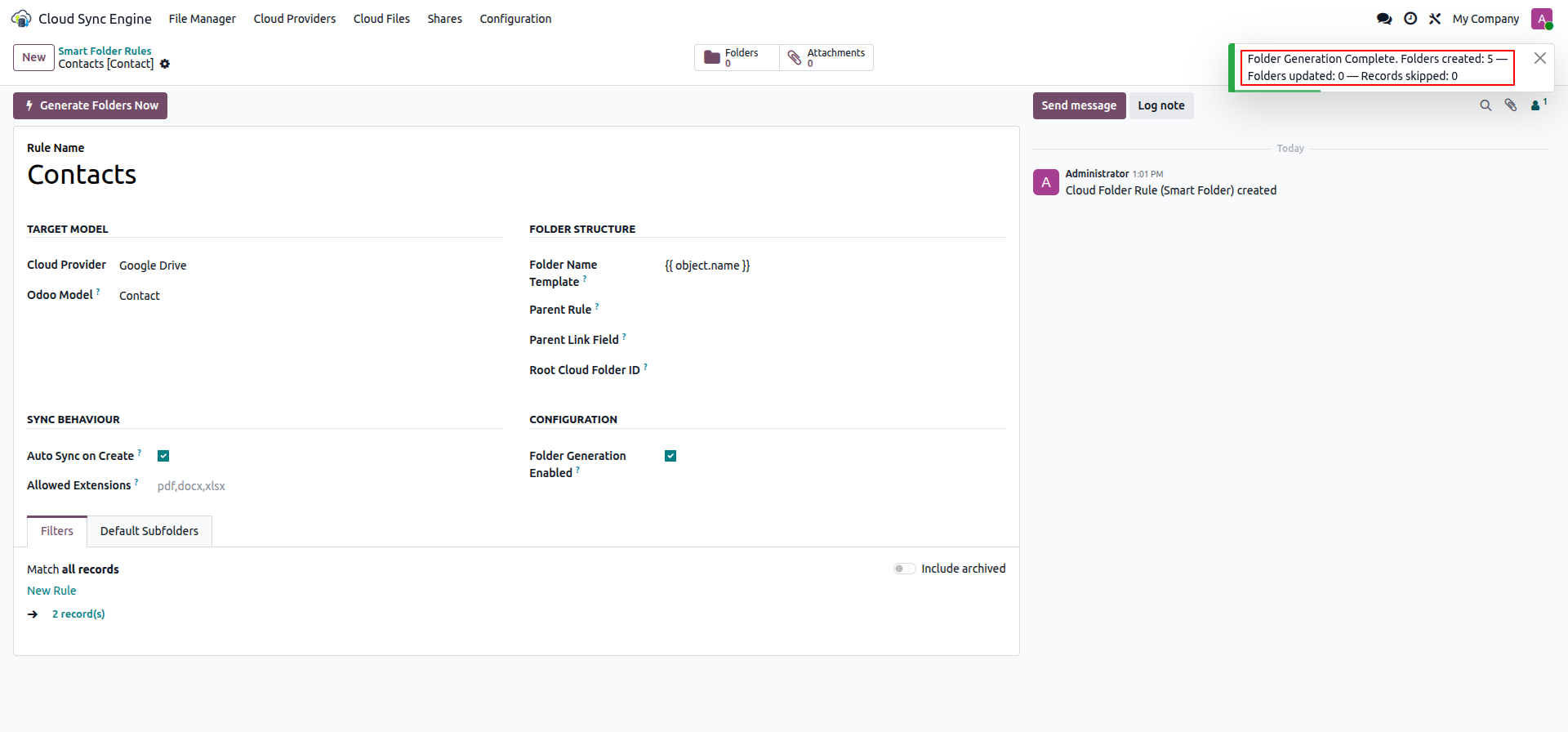Image resolution: width=1568 pixels, height=732 pixels.
Task: Click the Log note button
Action: coord(1161,105)
